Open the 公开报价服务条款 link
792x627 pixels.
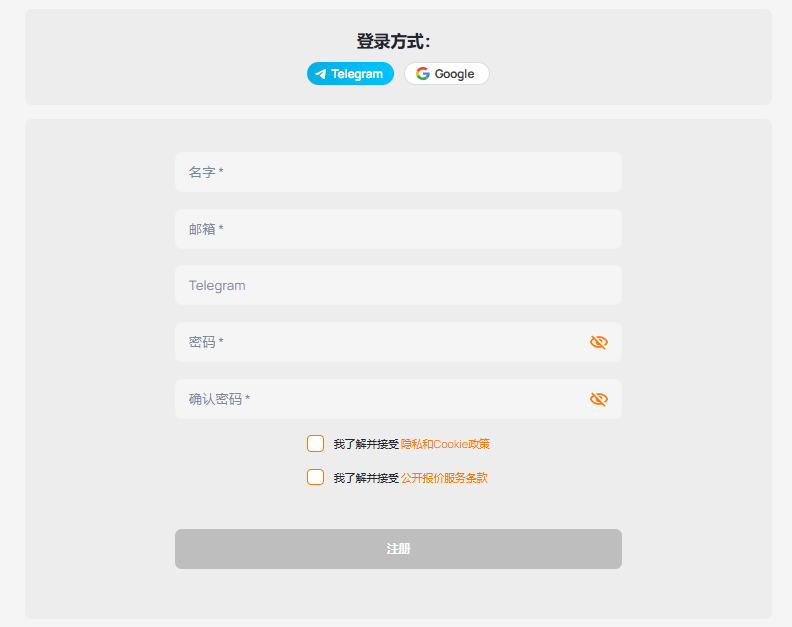(444, 478)
